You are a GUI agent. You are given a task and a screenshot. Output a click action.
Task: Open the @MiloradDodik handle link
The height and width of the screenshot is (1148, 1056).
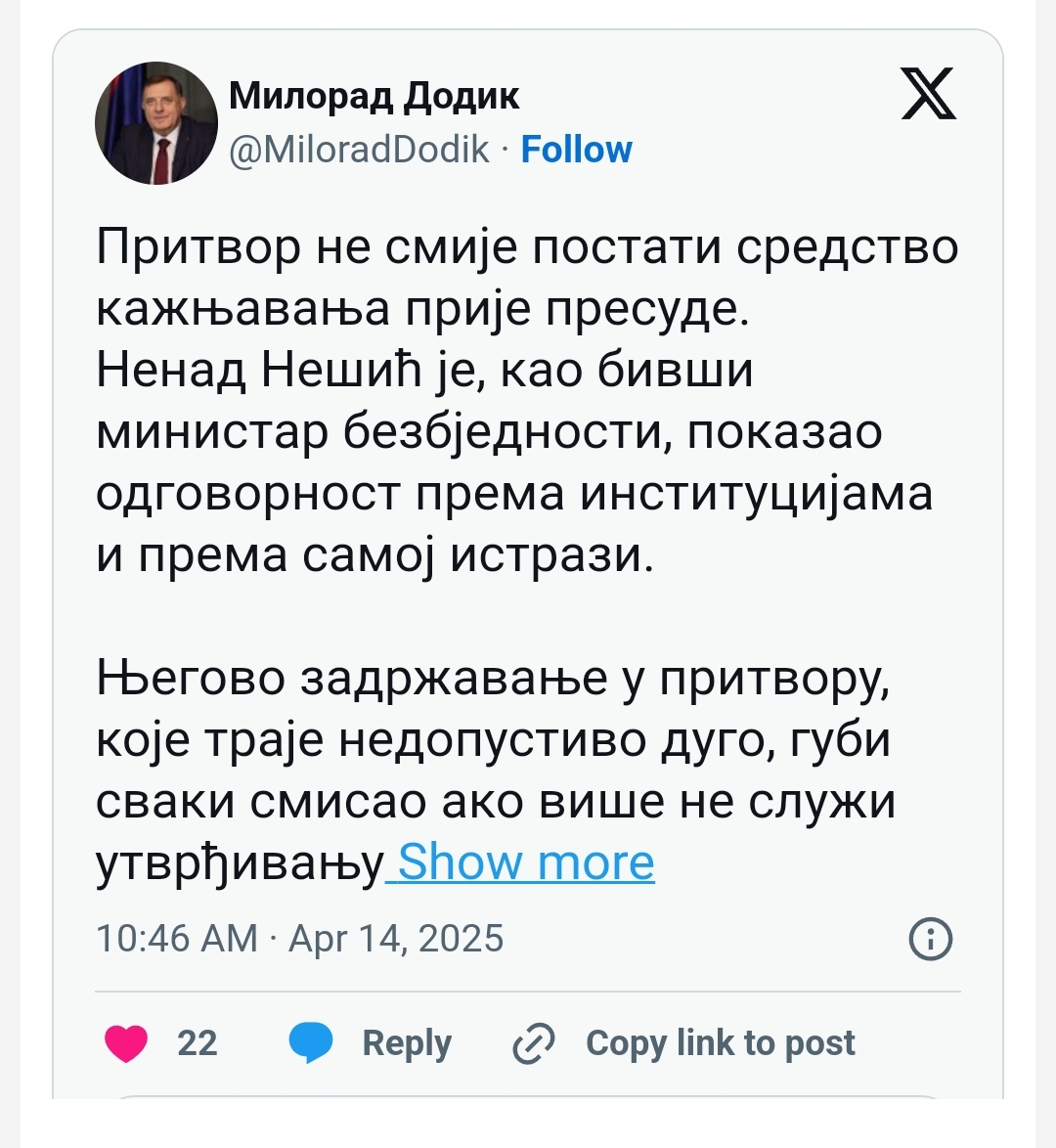[359, 150]
